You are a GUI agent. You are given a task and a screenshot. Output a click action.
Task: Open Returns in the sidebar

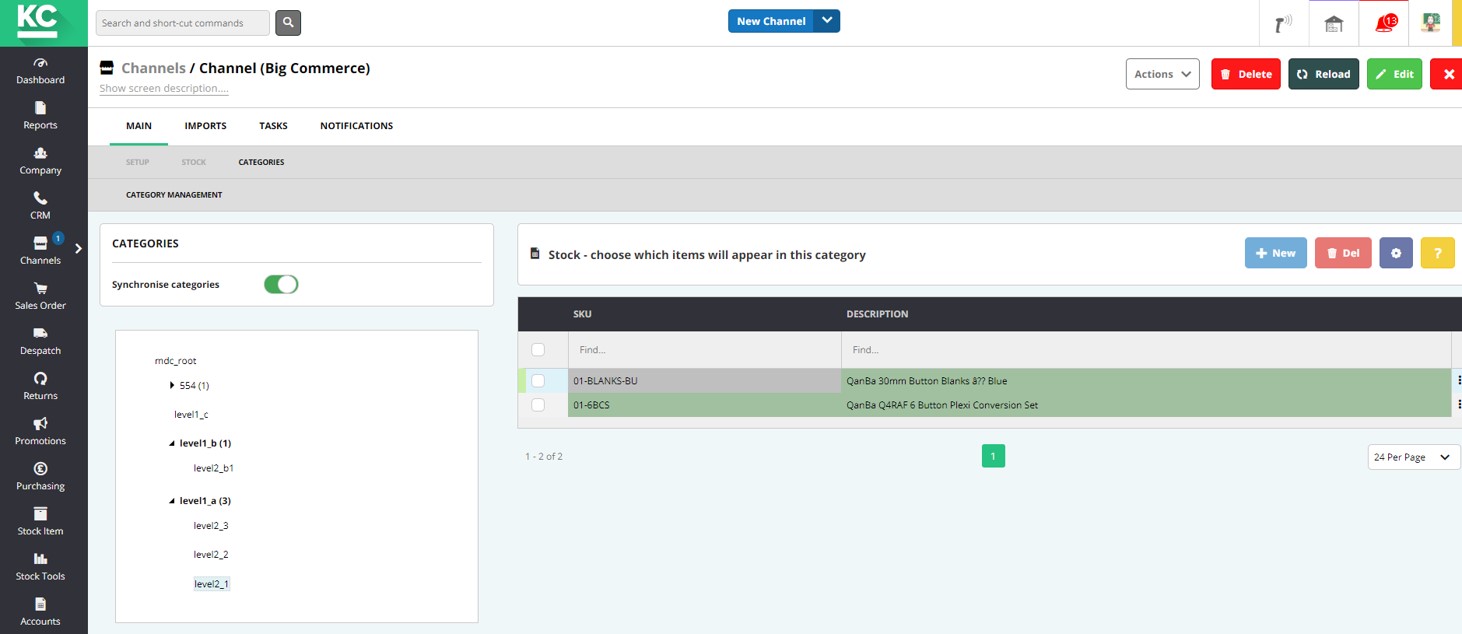point(40,385)
